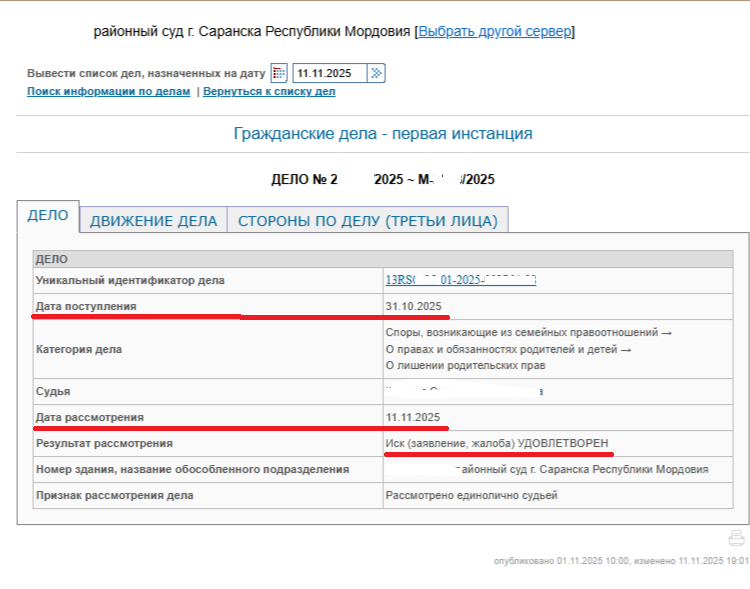
Task: Click the go arrow next to date field
Action: point(376,73)
